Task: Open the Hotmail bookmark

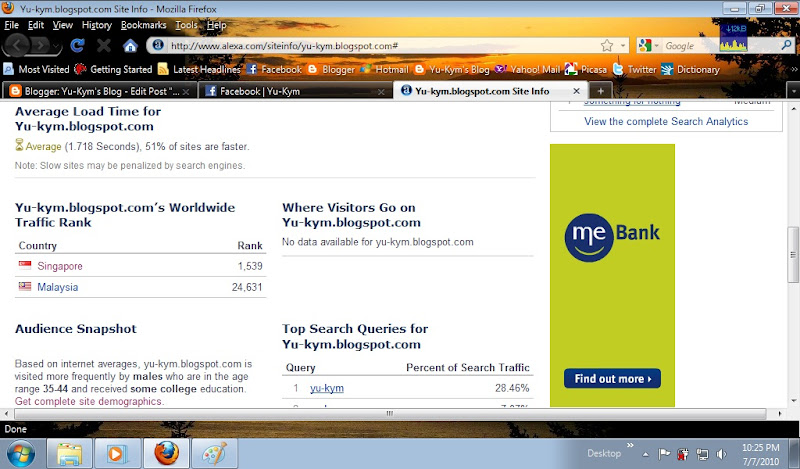Action: pos(384,69)
